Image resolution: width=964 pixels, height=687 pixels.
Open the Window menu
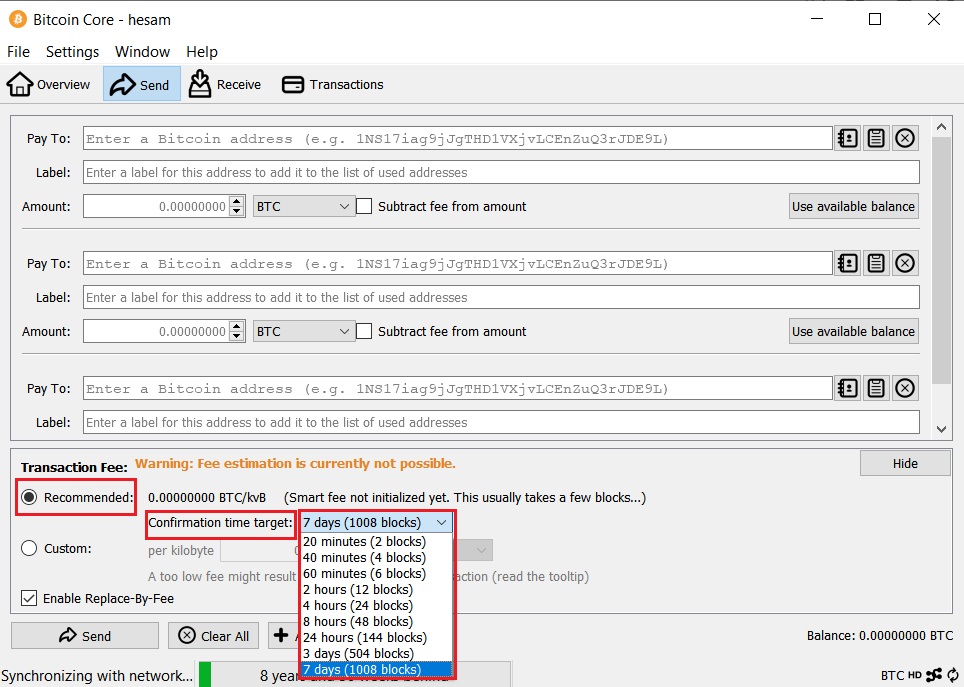pyautogui.click(x=142, y=52)
